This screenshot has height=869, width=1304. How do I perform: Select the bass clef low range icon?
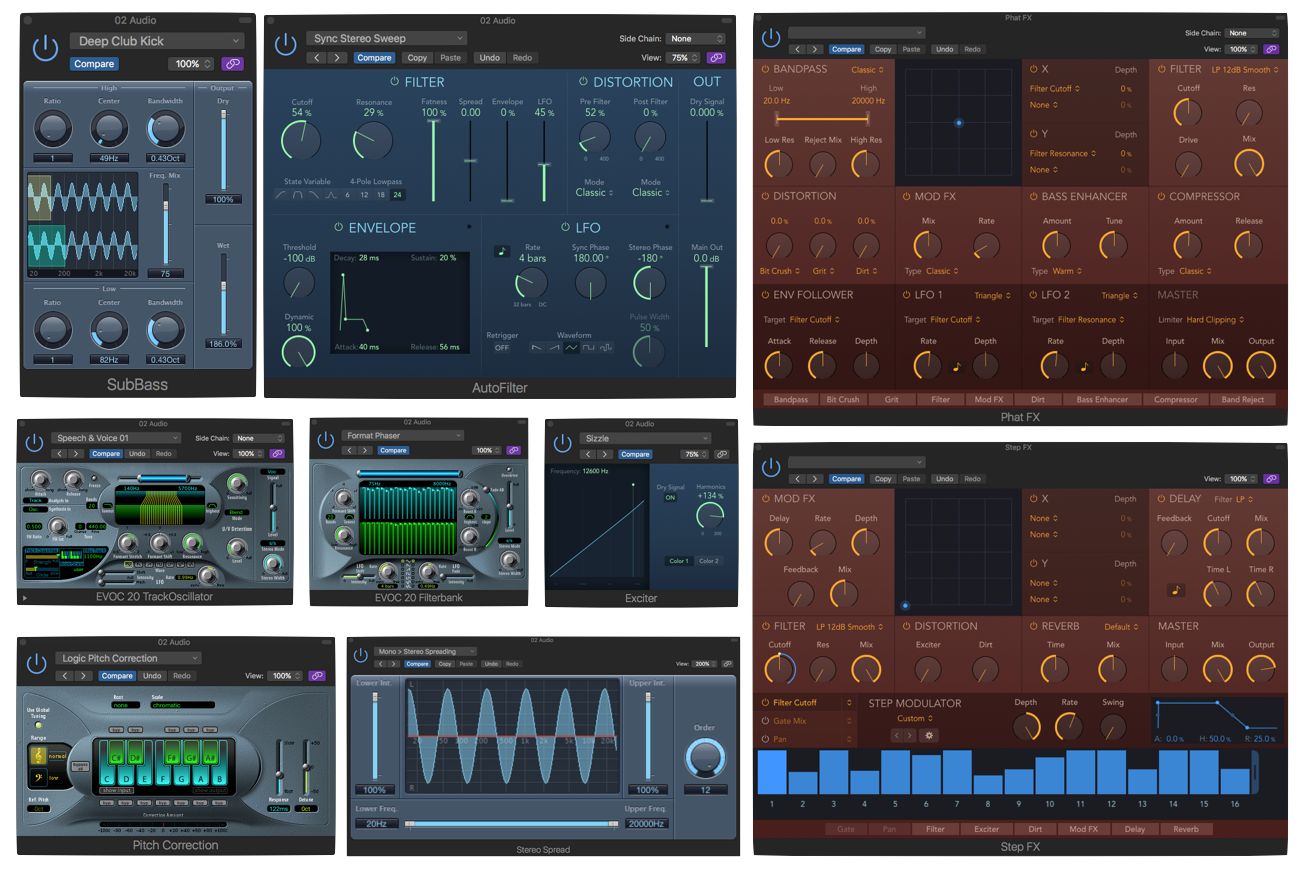click(x=38, y=776)
